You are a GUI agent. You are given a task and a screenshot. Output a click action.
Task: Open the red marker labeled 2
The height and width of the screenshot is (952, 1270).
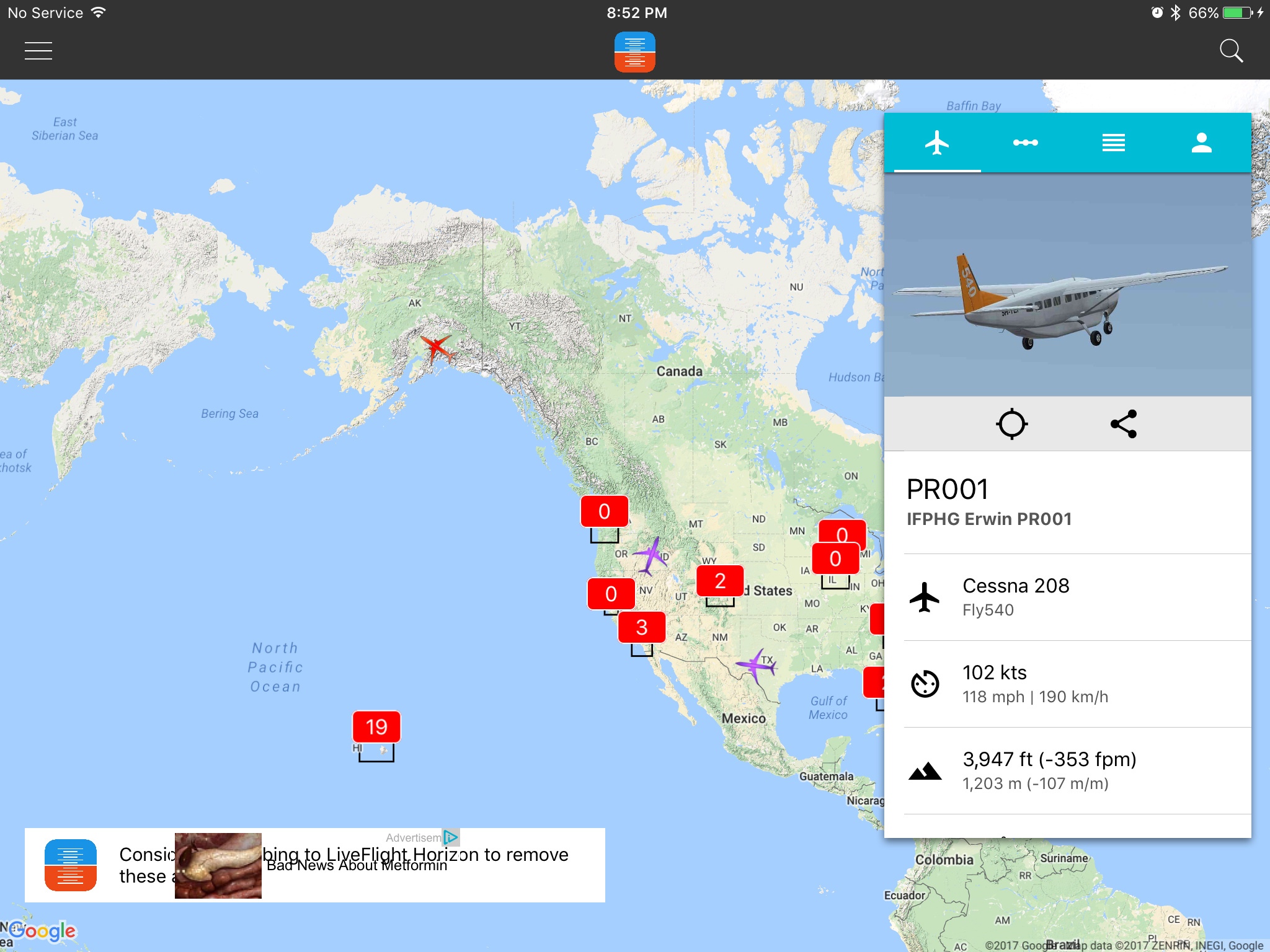(720, 581)
